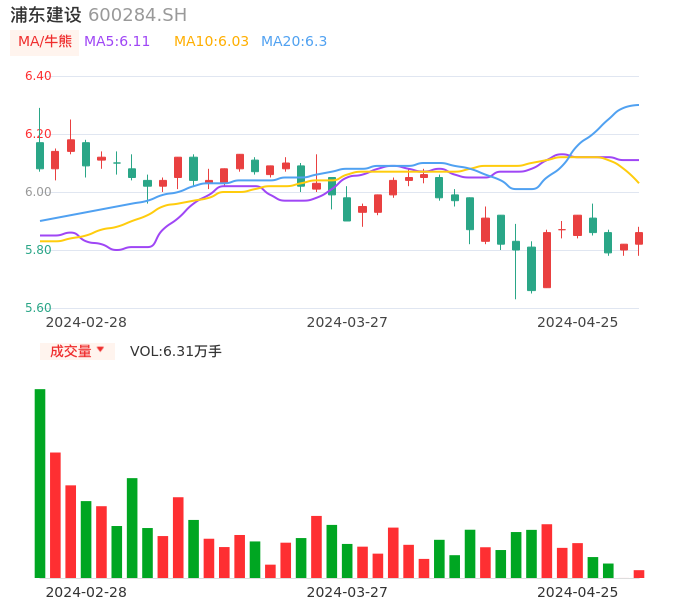Select the 5.80 price axis label
The width and height of the screenshot is (686, 606).
[x=38, y=250]
